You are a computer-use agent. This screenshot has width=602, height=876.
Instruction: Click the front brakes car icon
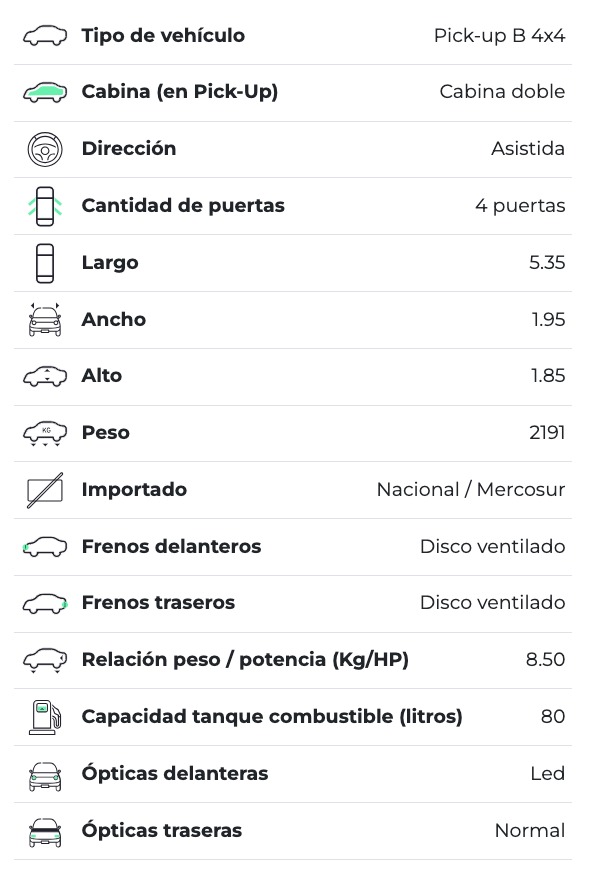pyautogui.click(x=44, y=547)
